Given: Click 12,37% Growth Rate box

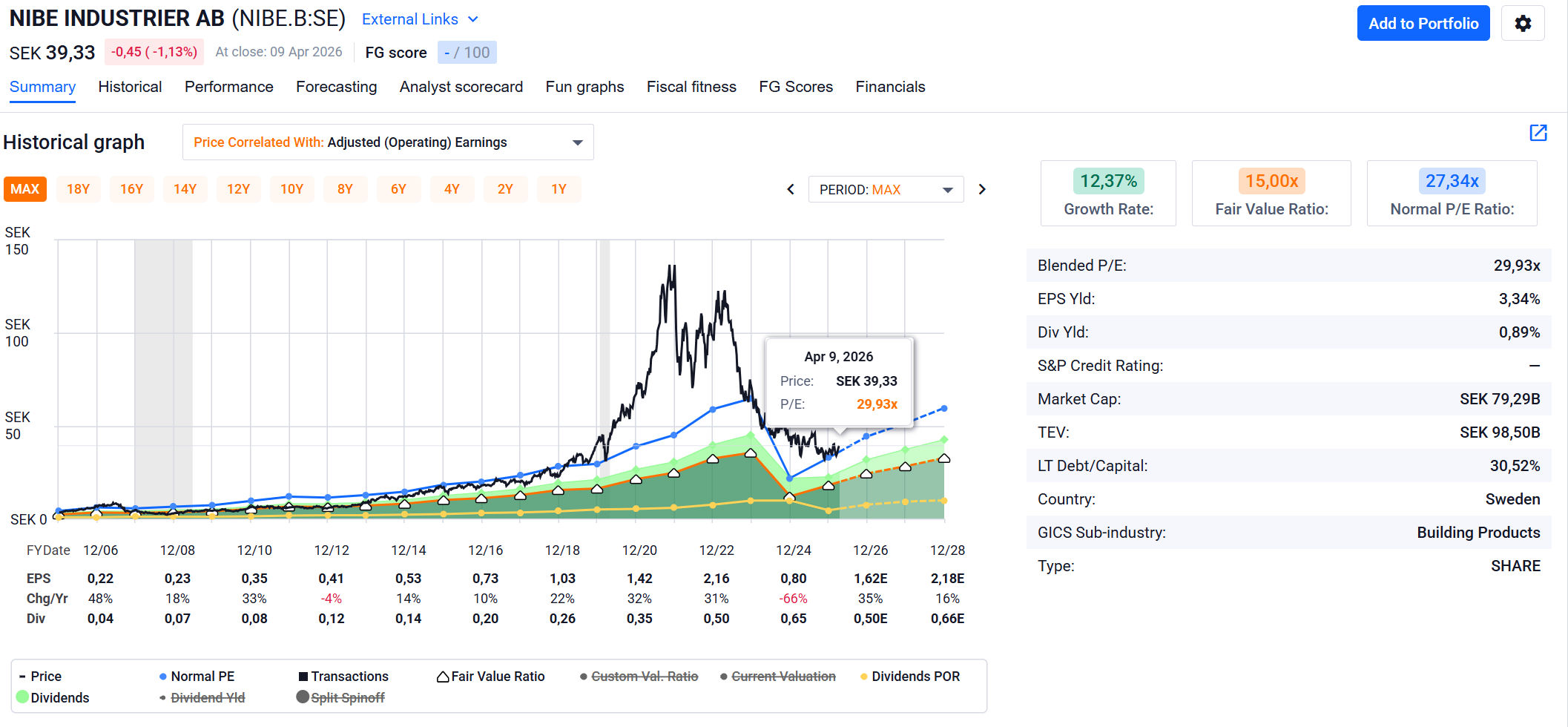Looking at the screenshot, I should [x=1108, y=194].
